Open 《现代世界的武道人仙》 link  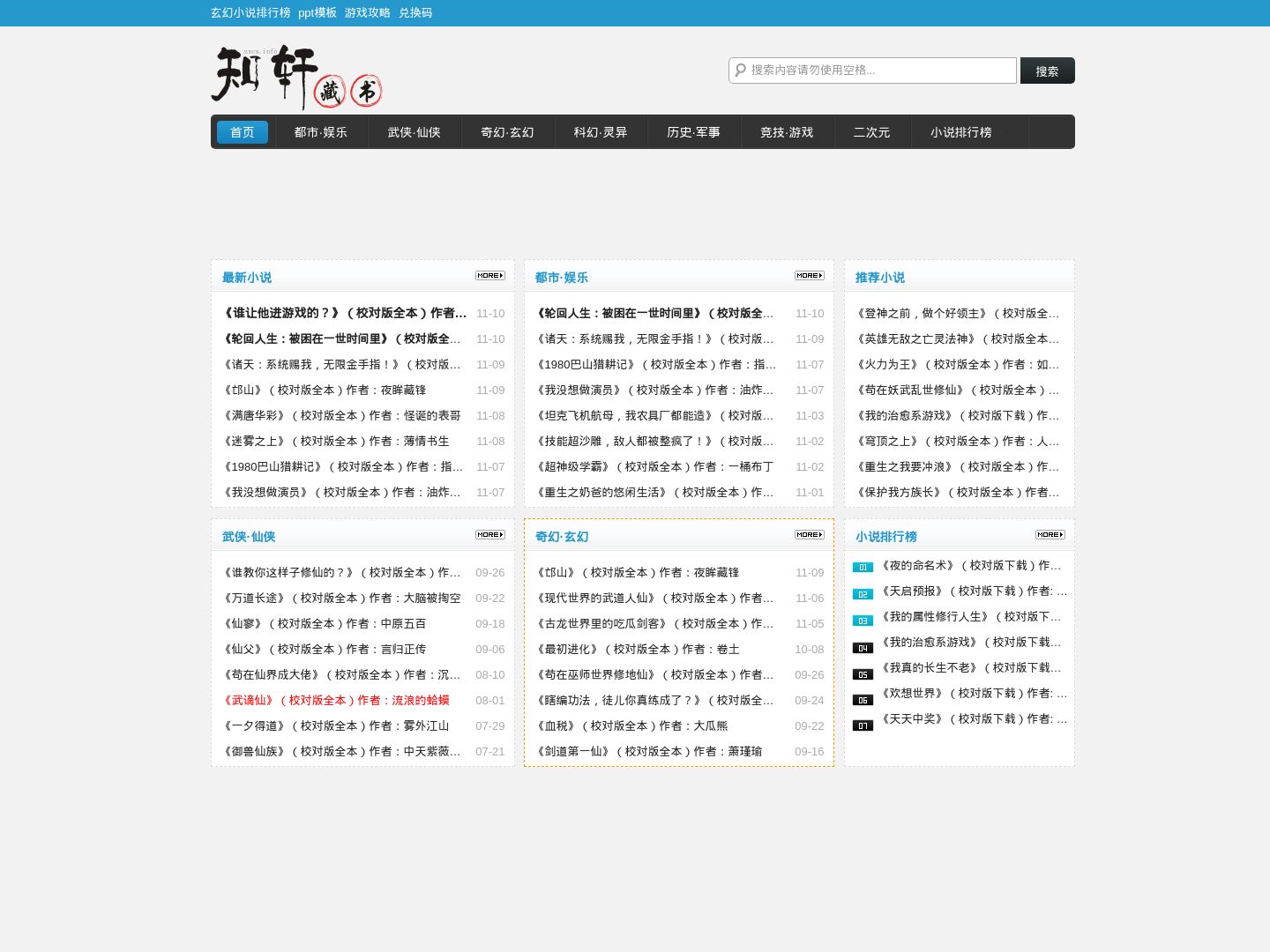[655, 598]
